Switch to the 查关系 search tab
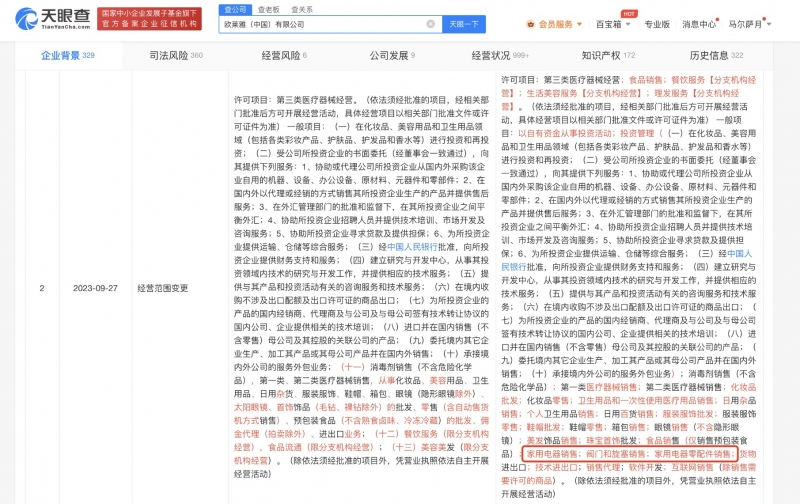The width and height of the screenshot is (800, 504). 302,10
